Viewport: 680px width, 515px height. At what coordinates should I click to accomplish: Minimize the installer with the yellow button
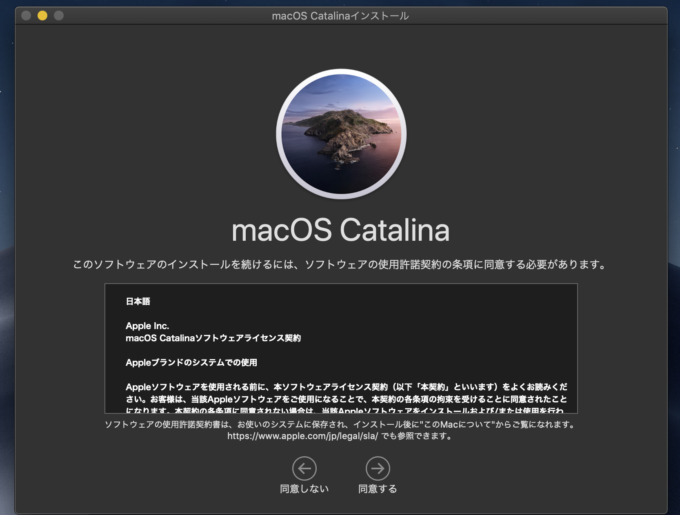pos(42,16)
